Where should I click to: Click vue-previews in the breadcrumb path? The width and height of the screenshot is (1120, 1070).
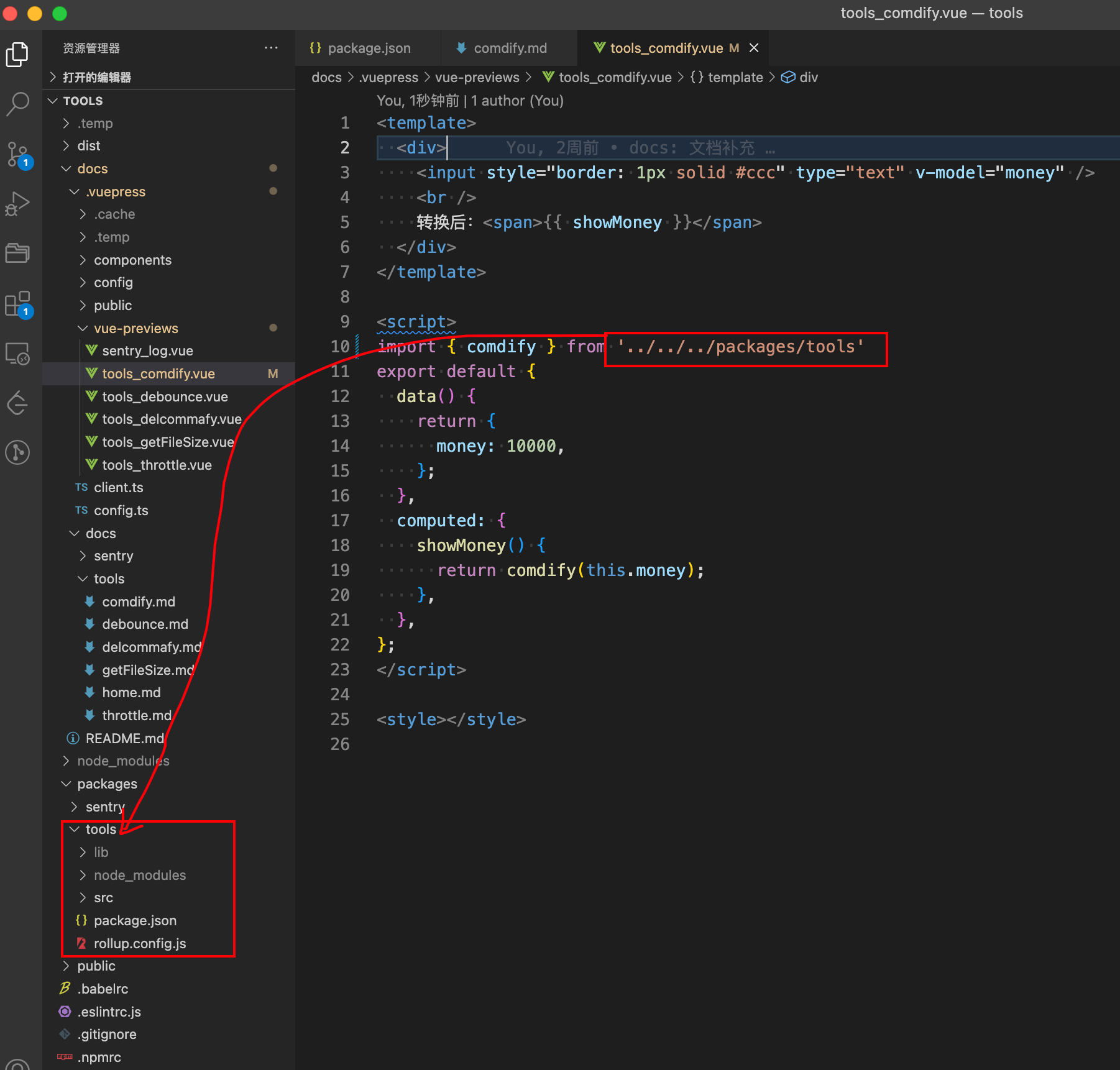477,77
